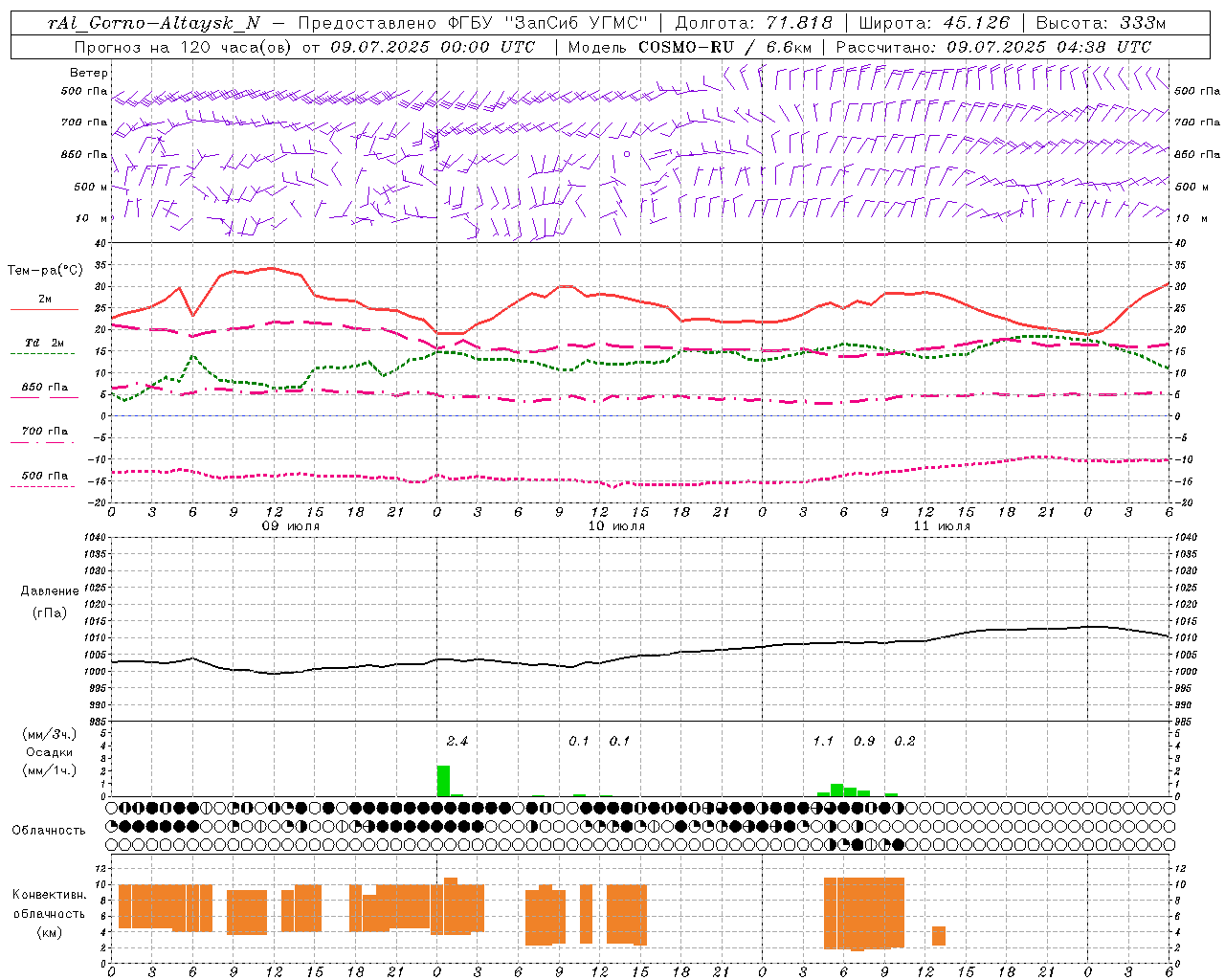Image resolution: width=1225 pixels, height=980 pixels.
Task: Select the (км) unit label under convective cloudiness
Action: tap(49, 932)
